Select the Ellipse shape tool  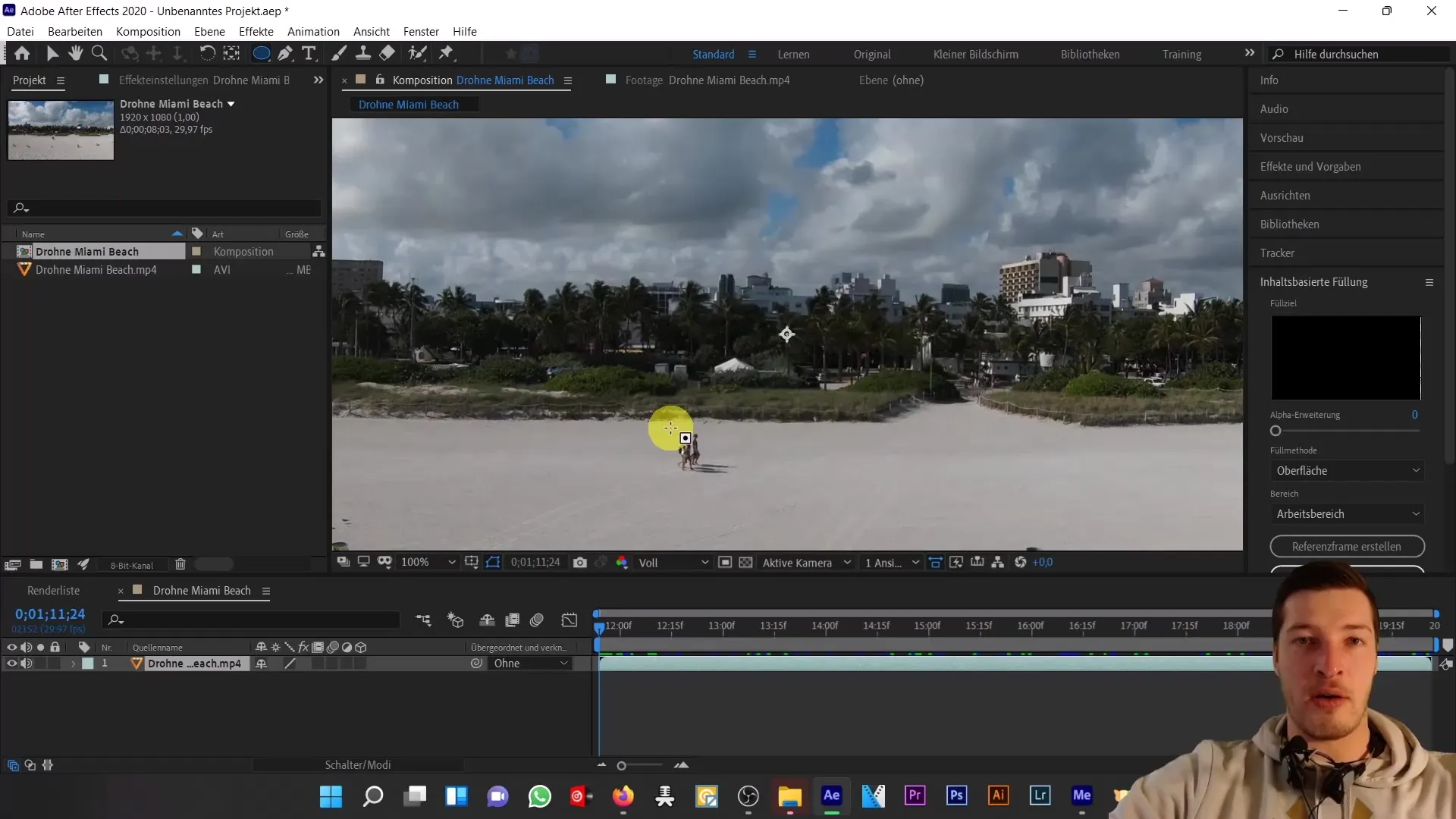[260, 54]
